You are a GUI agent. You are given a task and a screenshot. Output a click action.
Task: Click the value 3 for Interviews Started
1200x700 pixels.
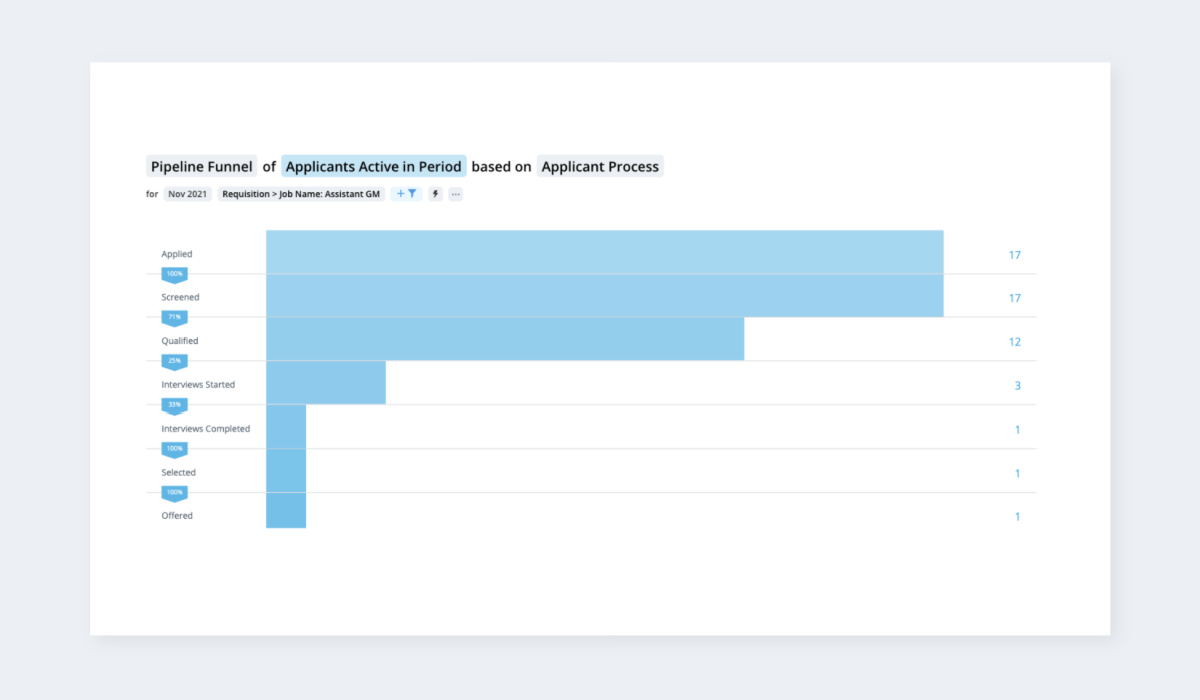point(1018,385)
